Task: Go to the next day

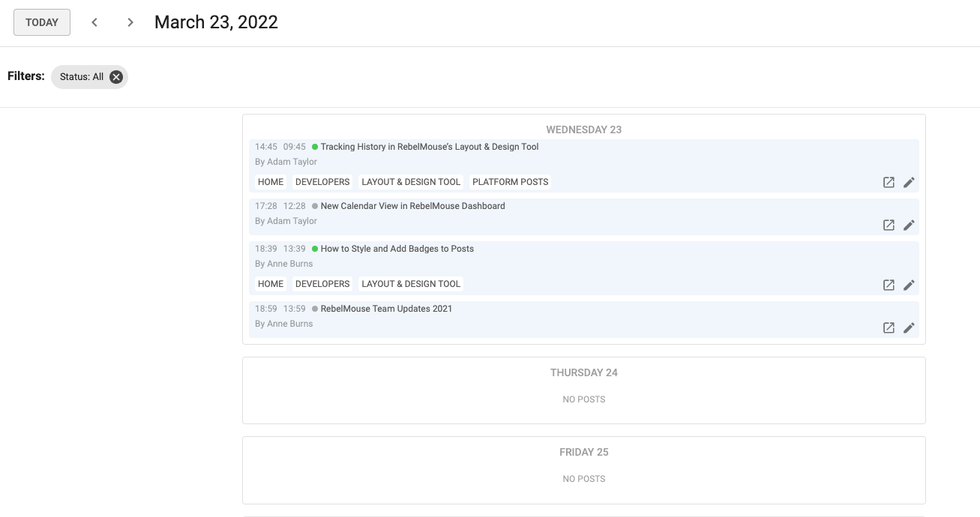Action: 130,22
